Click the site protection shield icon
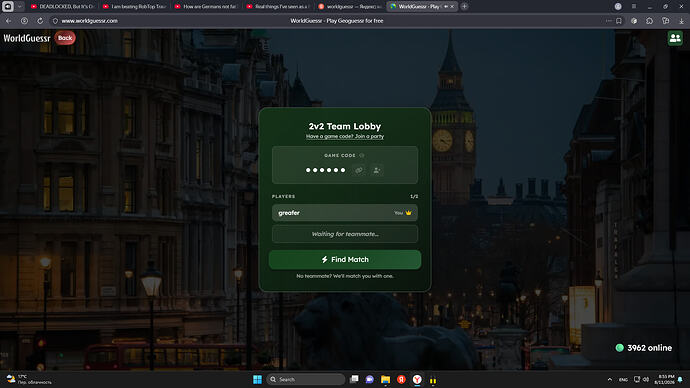690x388 pixels. [x=55, y=21]
